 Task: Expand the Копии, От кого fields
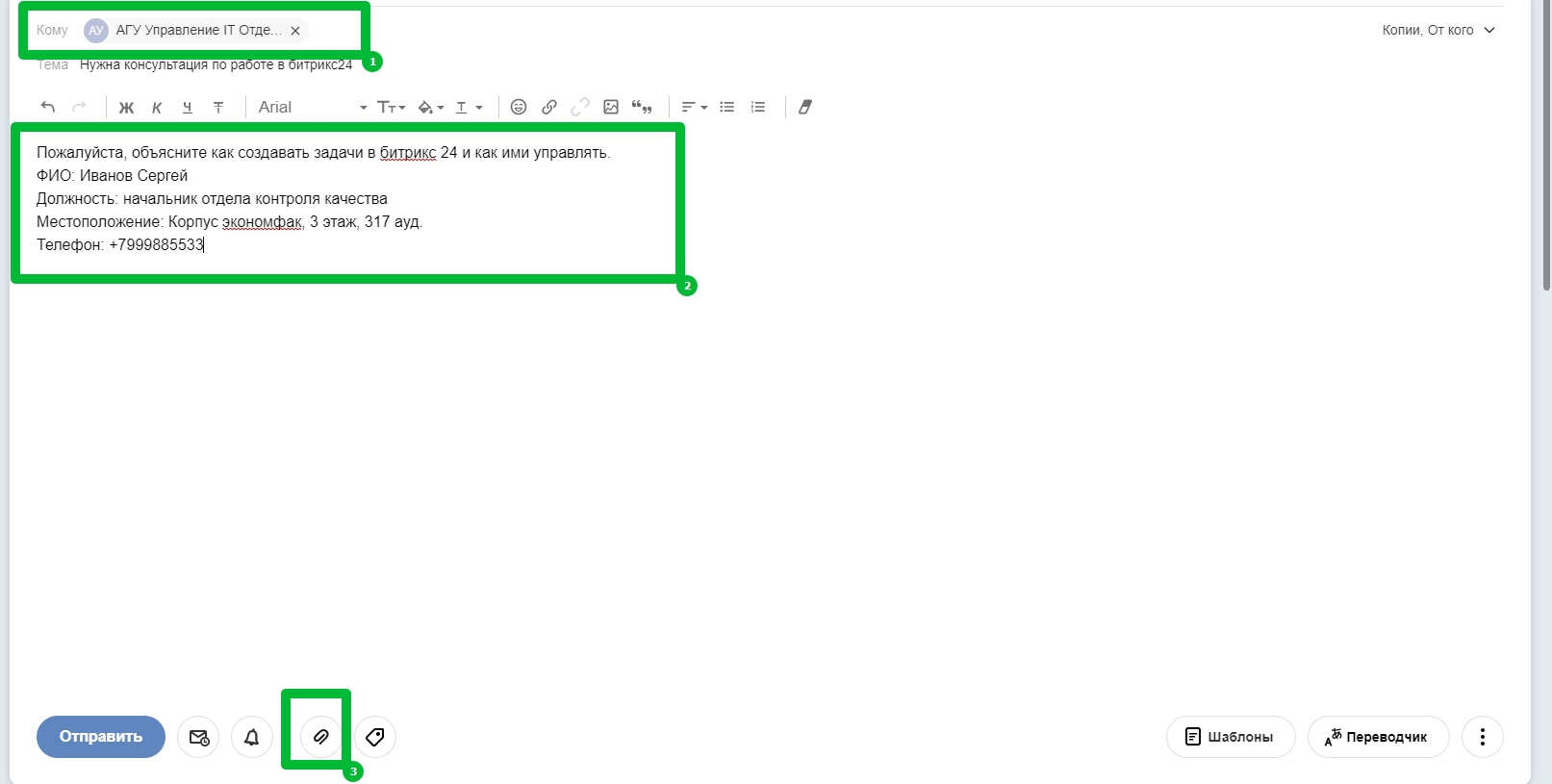(x=1438, y=30)
